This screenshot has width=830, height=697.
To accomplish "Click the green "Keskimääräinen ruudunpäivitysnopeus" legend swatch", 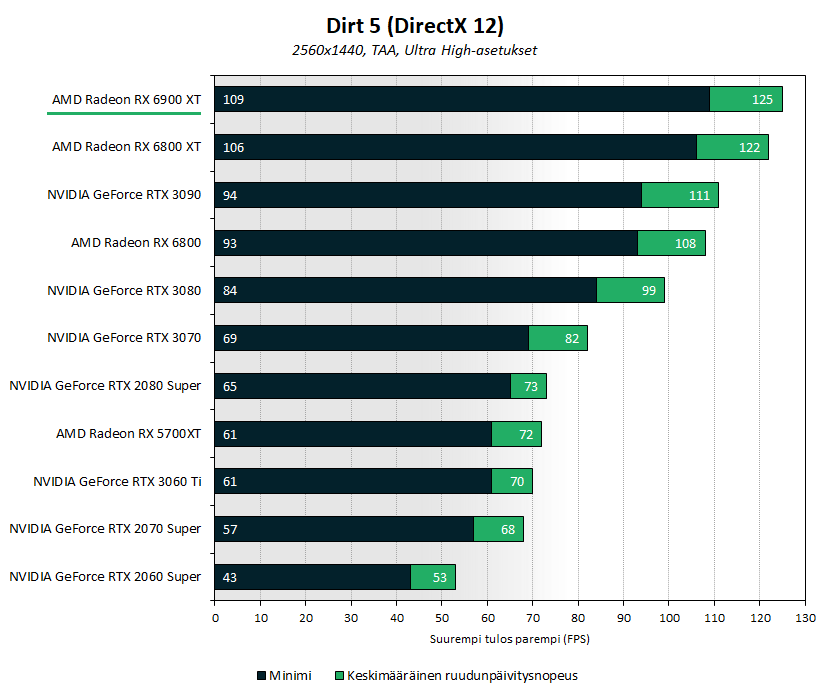I will coord(340,676).
